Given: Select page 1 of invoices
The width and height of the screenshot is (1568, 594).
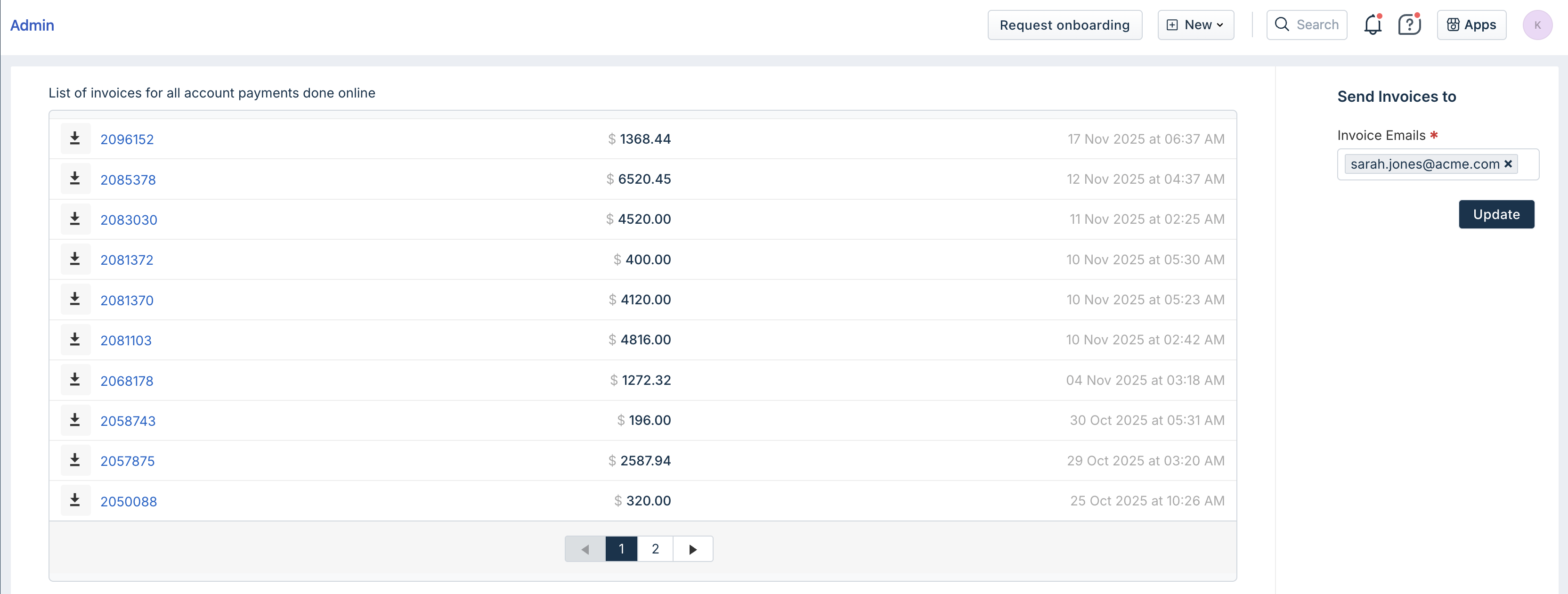Looking at the screenshot, I should tap(621, 549).
